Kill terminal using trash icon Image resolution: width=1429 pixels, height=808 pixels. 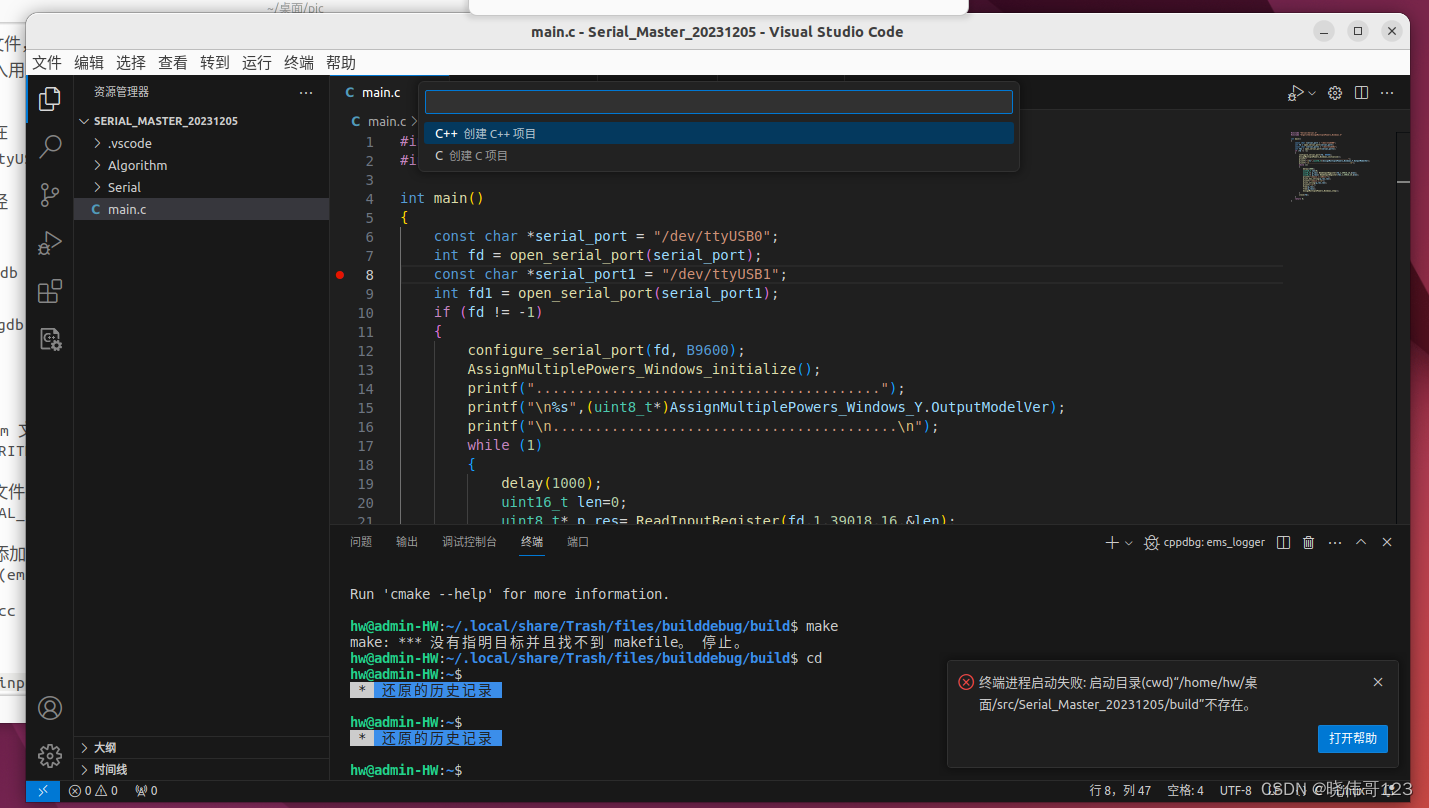(x=1309, y=542)
